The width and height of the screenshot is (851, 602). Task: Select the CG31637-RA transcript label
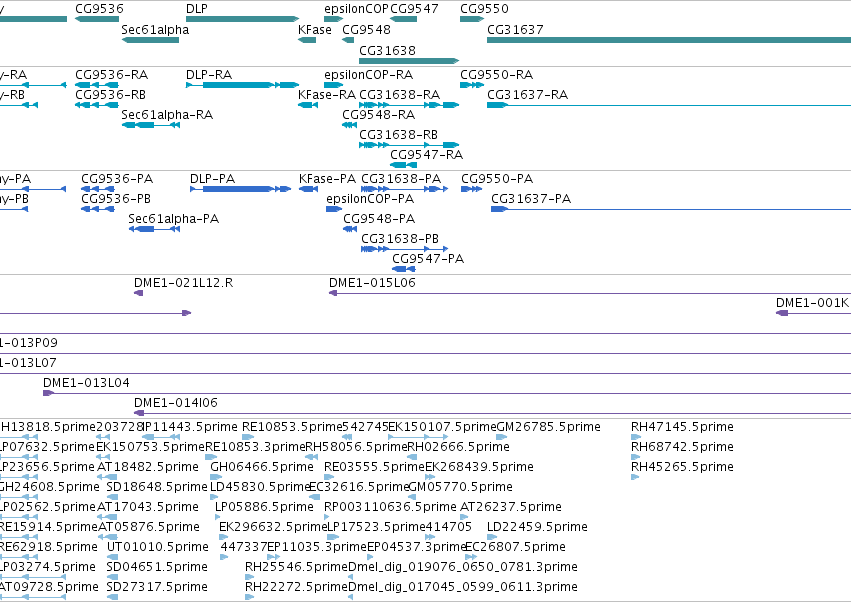pos(528,94)
